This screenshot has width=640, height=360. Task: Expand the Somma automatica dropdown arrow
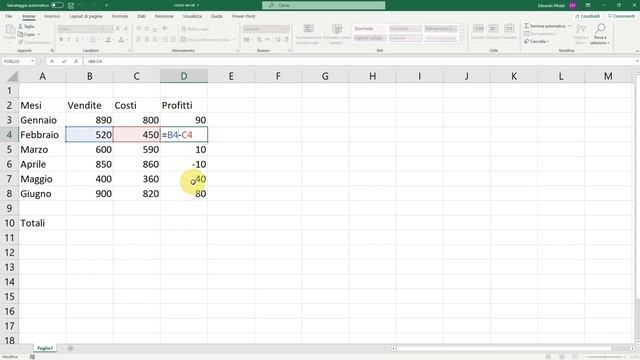[570, 26]
